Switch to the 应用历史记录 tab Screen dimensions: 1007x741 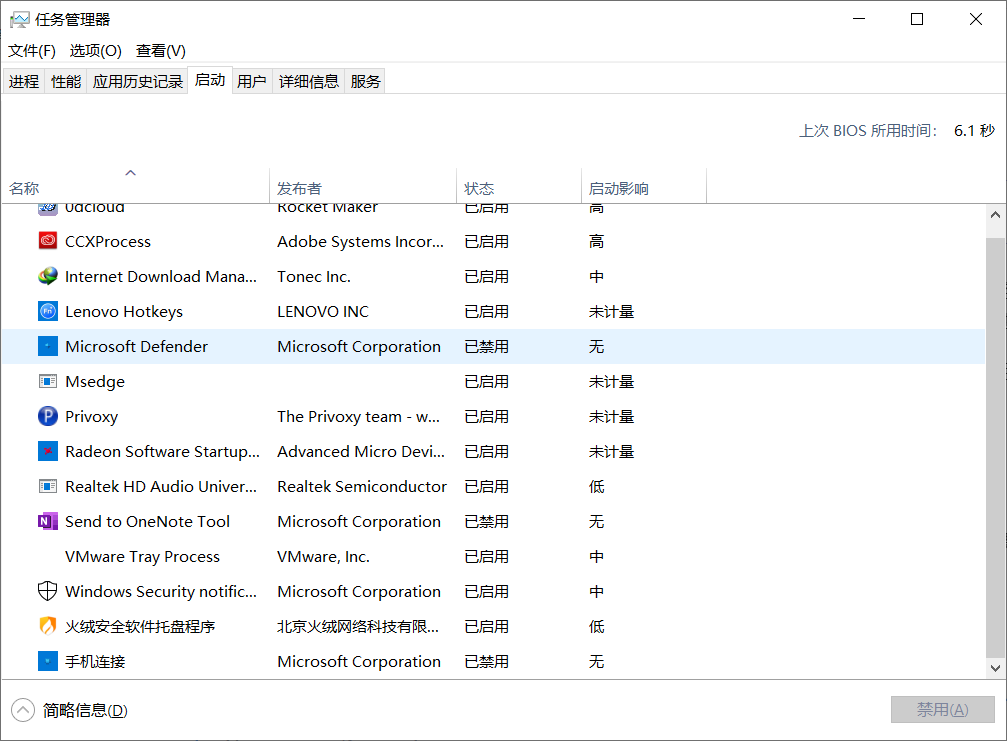[x=137, y=82]
